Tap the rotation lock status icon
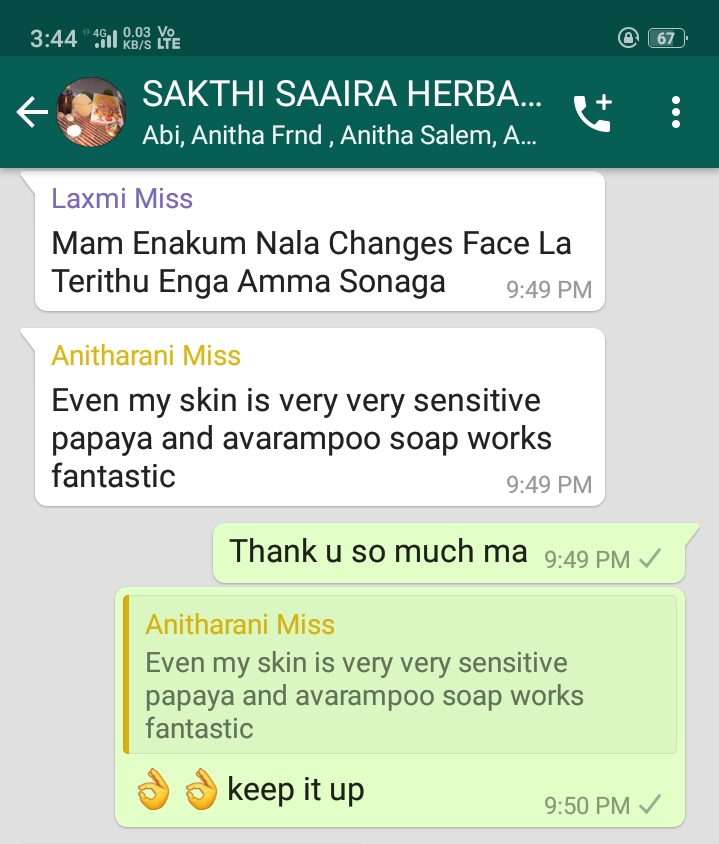Viewport: 719px width, 844px height. pos(628,38)
